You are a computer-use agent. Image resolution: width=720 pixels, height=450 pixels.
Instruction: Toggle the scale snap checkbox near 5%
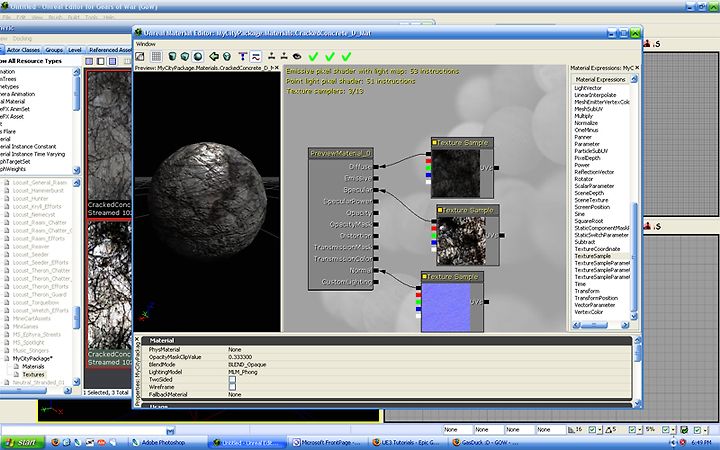(x=665, y=430)
